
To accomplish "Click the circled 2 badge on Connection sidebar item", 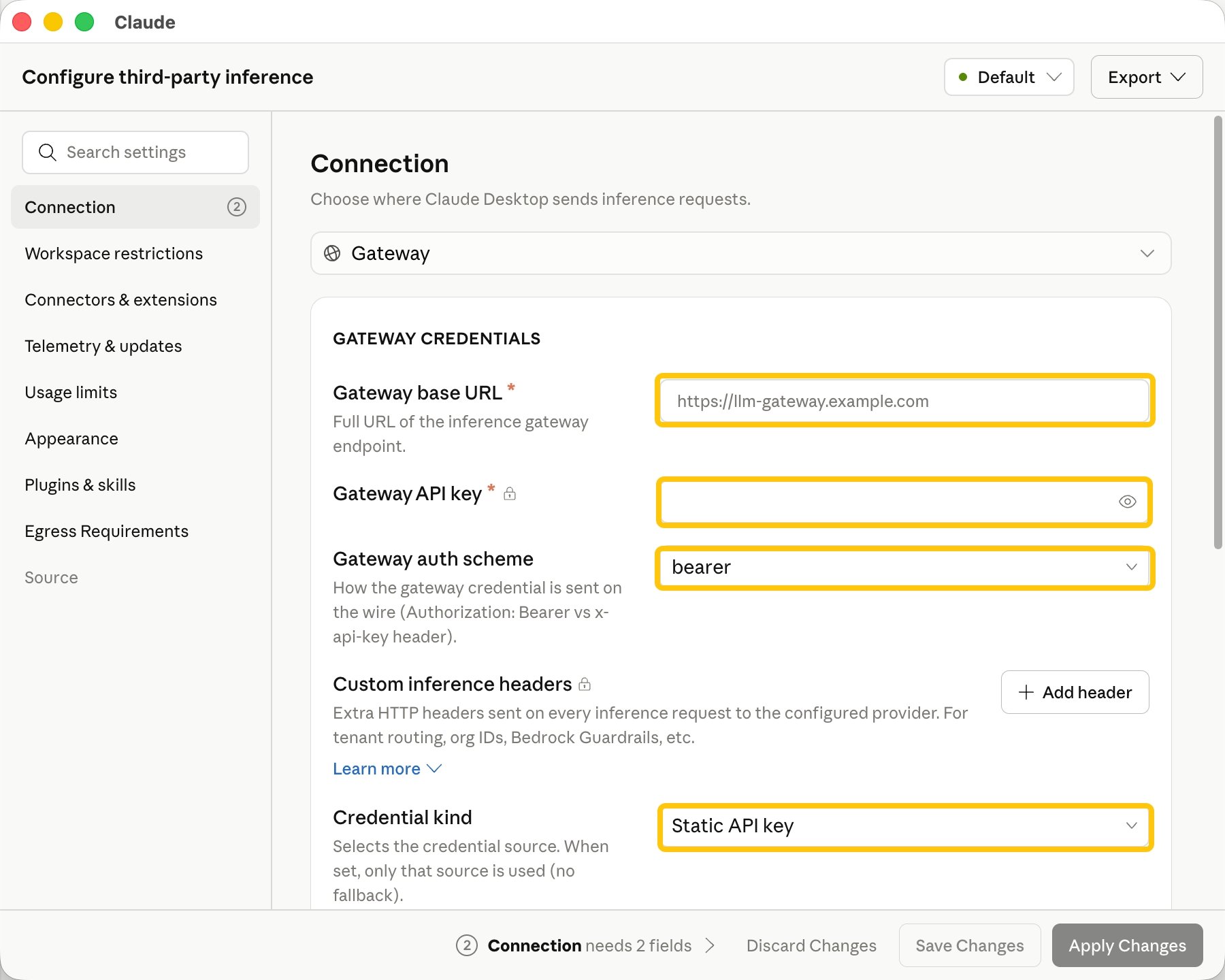I will coord(236,207).
